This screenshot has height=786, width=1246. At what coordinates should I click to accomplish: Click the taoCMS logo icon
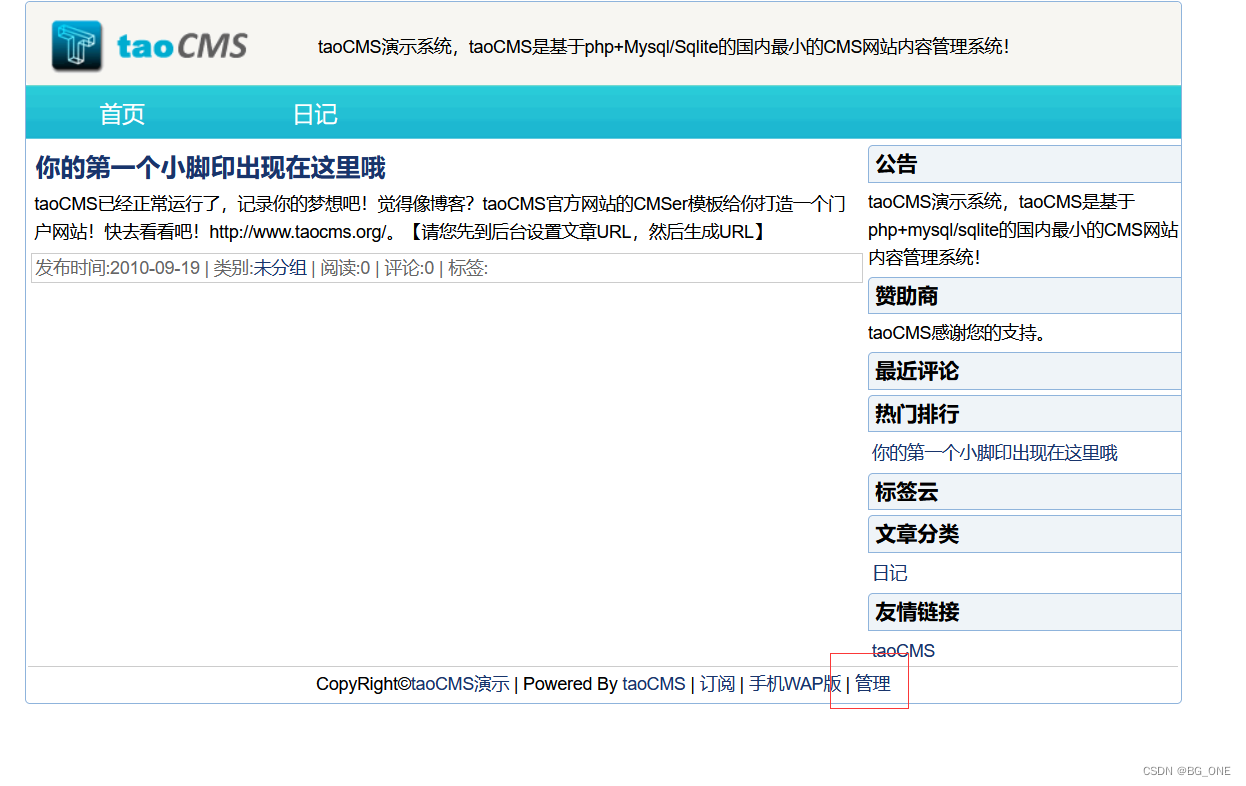point(77,46)
